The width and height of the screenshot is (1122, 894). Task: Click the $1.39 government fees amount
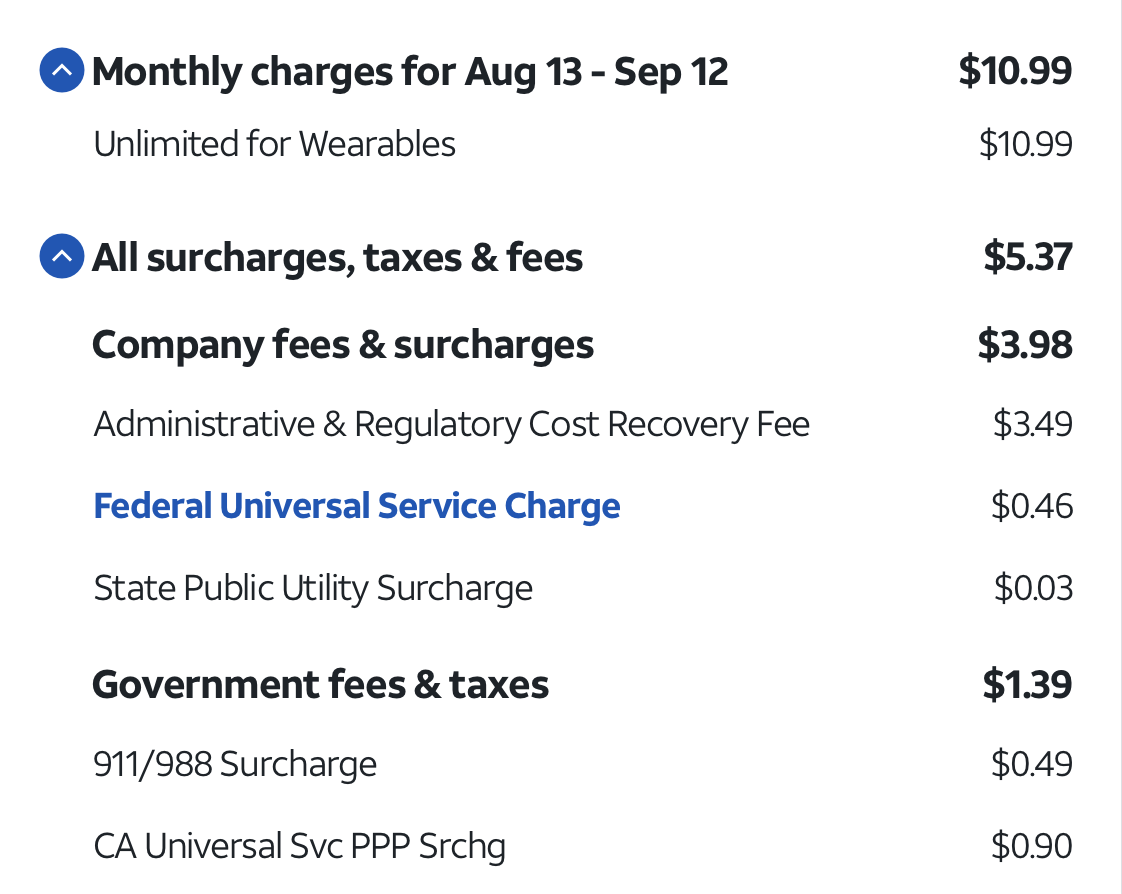point(1027,685)
